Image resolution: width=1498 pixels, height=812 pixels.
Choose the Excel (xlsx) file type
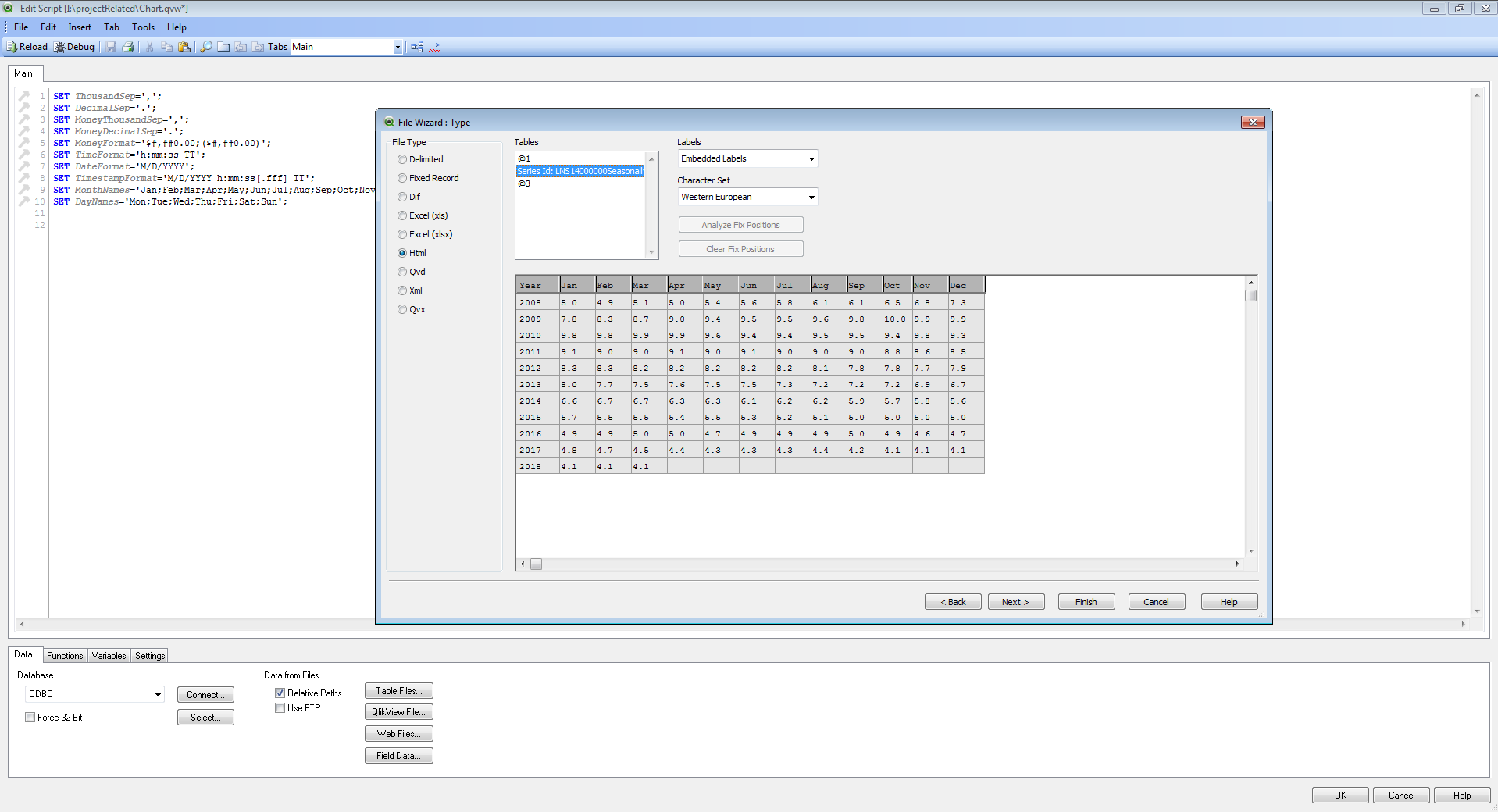(425, 234)
